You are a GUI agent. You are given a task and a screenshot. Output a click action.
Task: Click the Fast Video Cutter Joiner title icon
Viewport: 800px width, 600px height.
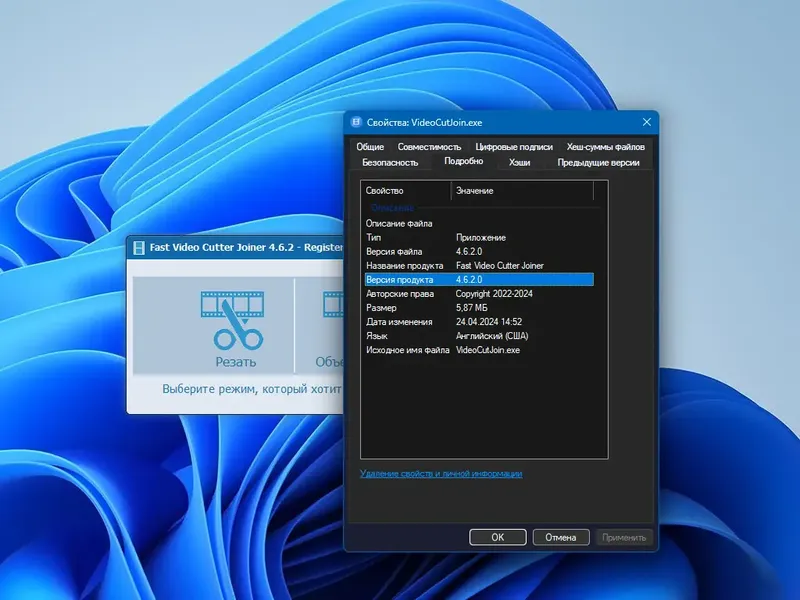pyautogui.click(x=139, y=248)
